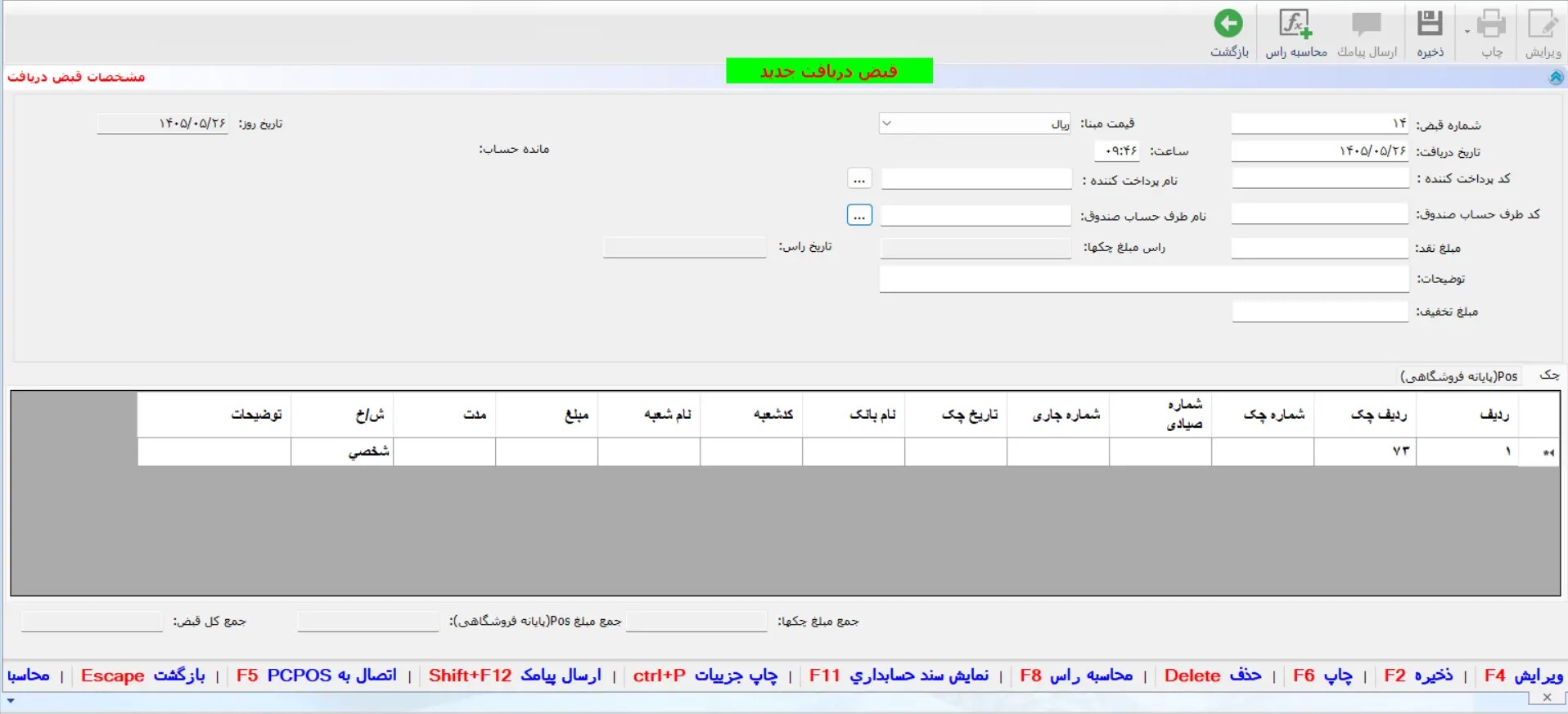1568x714 pixels.
Task: Click the F11 نمایش سند حسابداری shortcut
Action: click(x=899, y=676)
